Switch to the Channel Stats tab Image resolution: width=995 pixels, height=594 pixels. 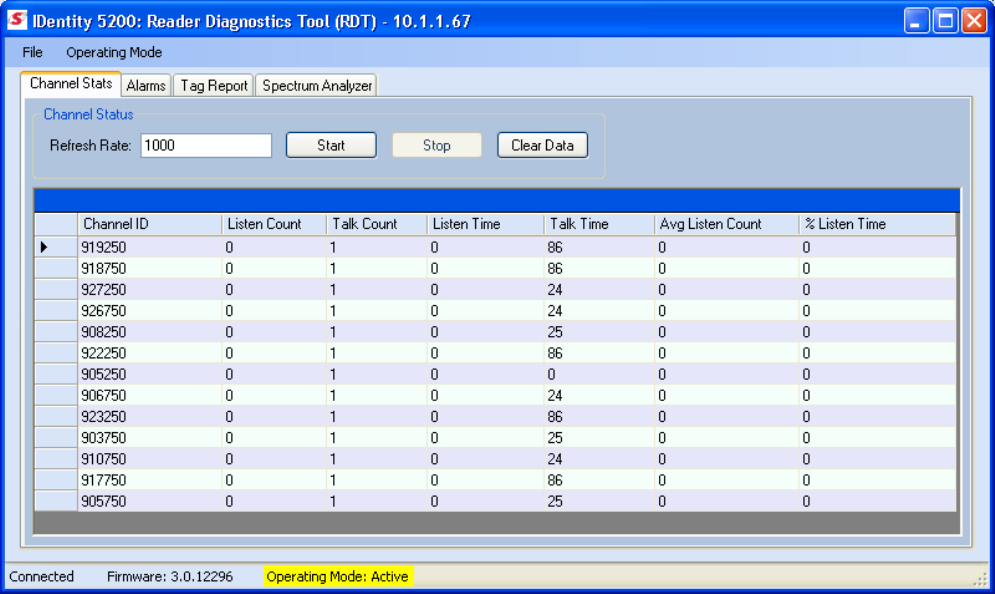(71, 84)
